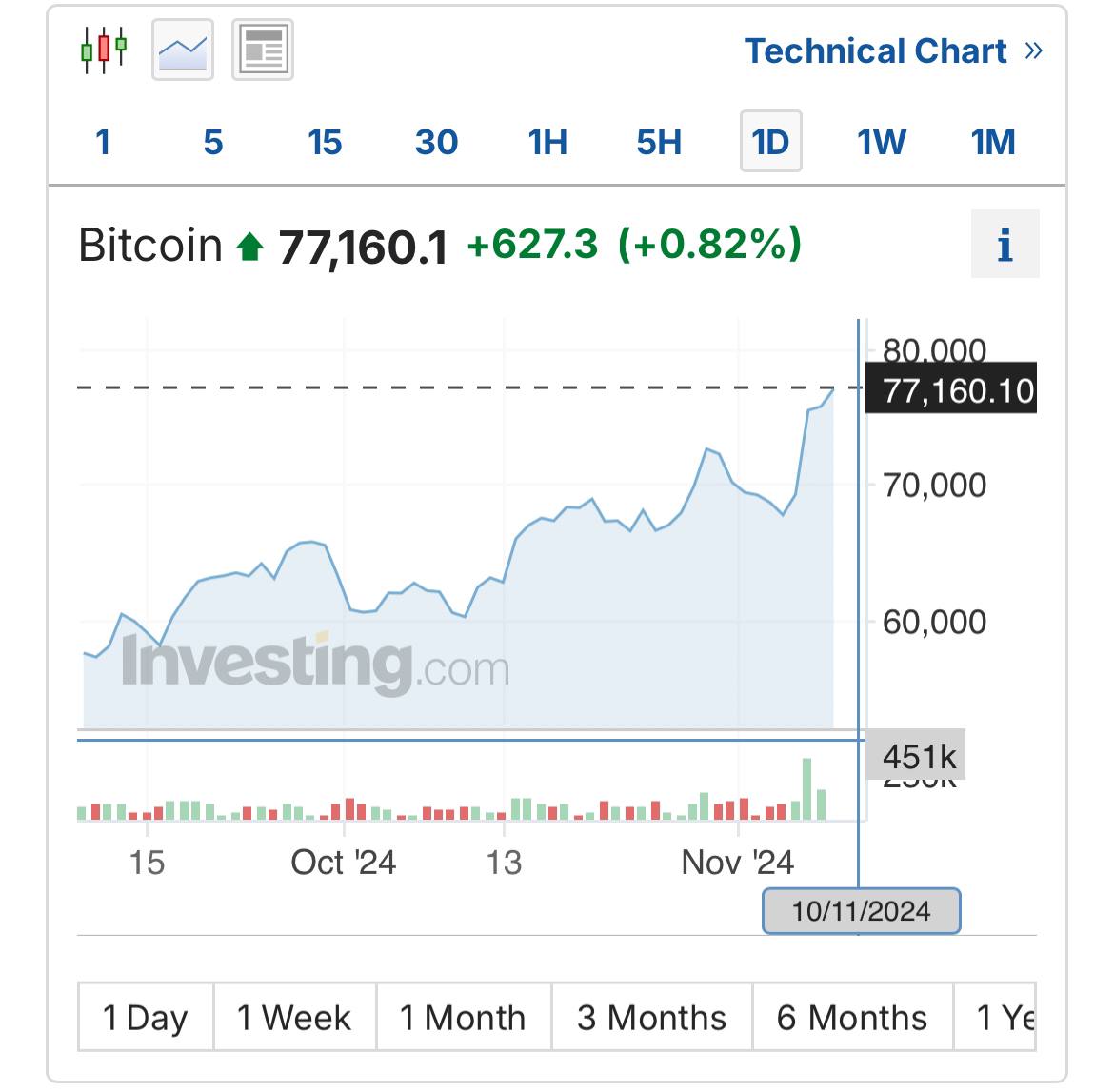Screen dimensions: 1114x1092
Task: Switch to the 15 minute interval
Action: coord(325,143)
